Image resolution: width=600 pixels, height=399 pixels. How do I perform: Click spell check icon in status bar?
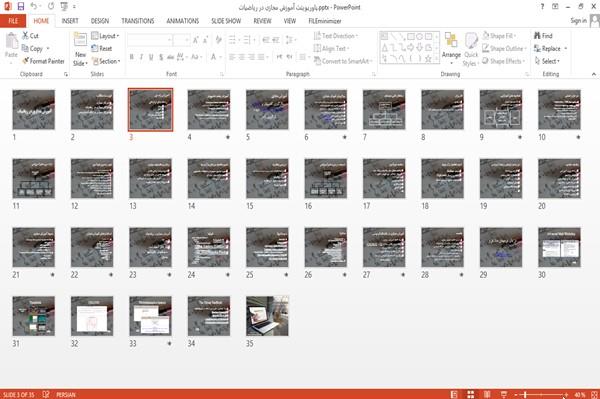46,394
